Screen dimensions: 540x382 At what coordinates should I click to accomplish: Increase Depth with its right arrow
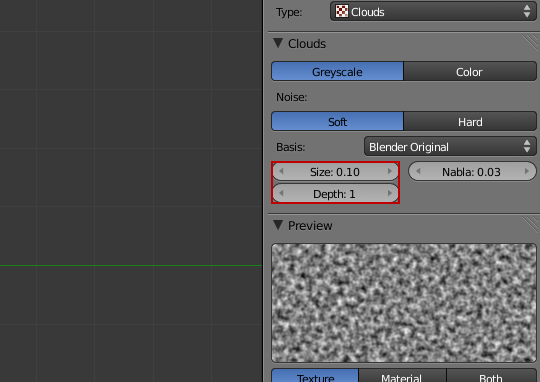[390, 193]
